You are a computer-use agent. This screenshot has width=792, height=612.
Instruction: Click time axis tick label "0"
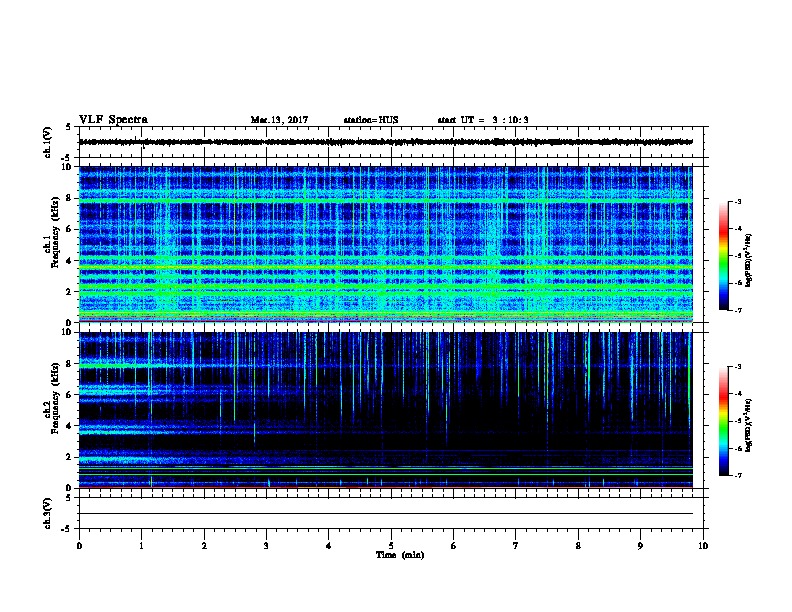pos(79,546)
